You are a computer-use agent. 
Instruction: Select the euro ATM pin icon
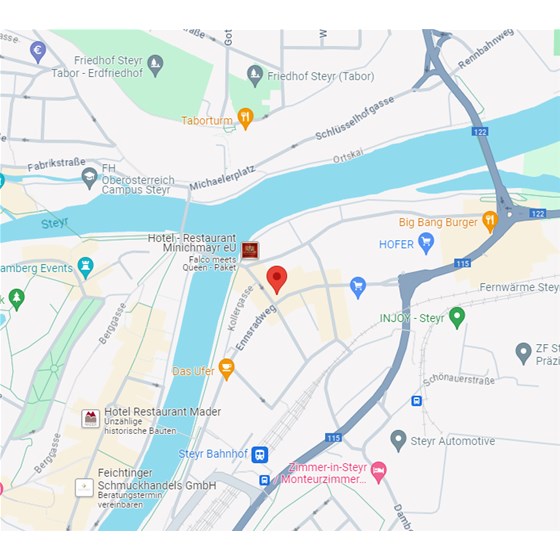[x=38, y=52]
